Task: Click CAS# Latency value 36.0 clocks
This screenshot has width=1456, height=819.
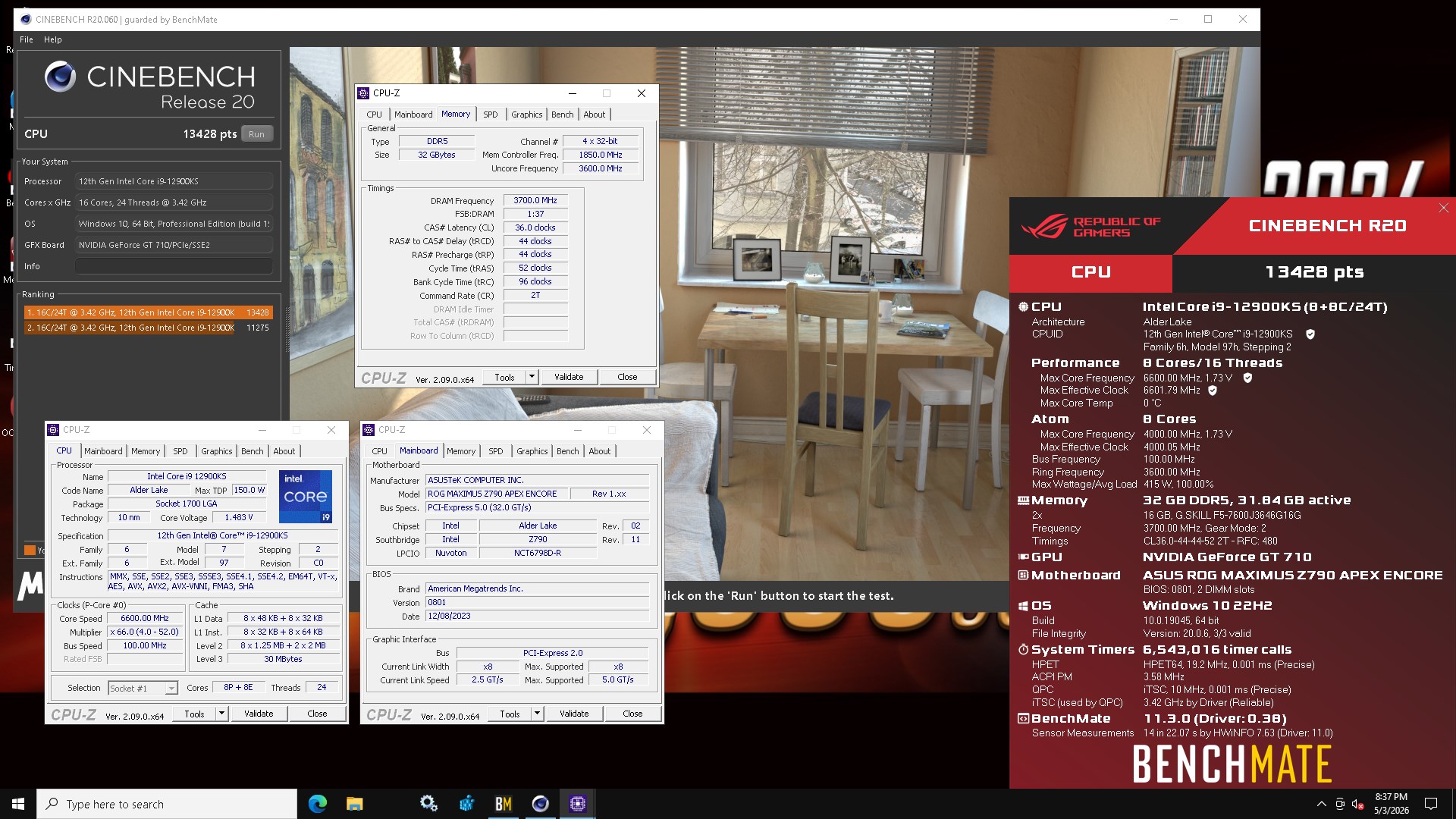Action: coord(535,227)
